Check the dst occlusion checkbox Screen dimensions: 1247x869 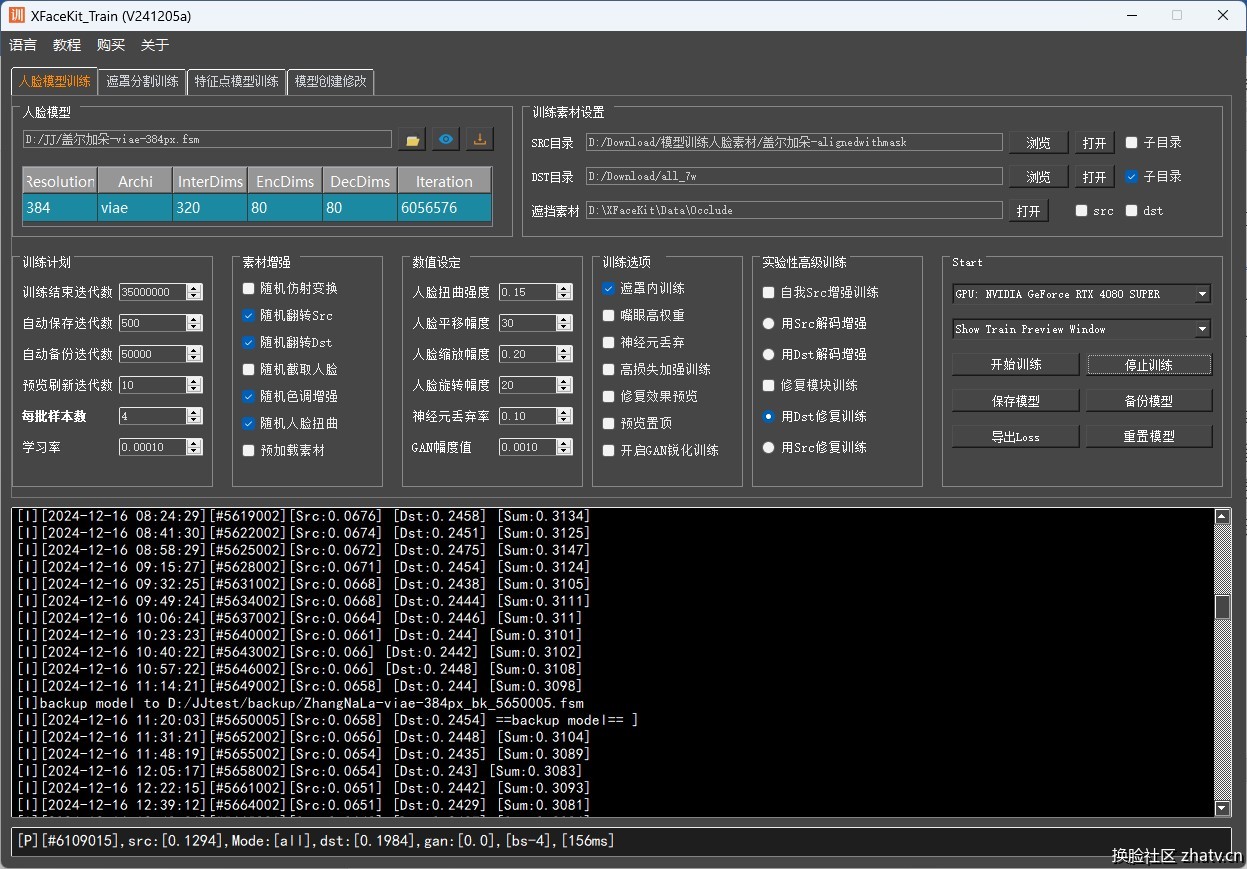tap(1131, 210)
